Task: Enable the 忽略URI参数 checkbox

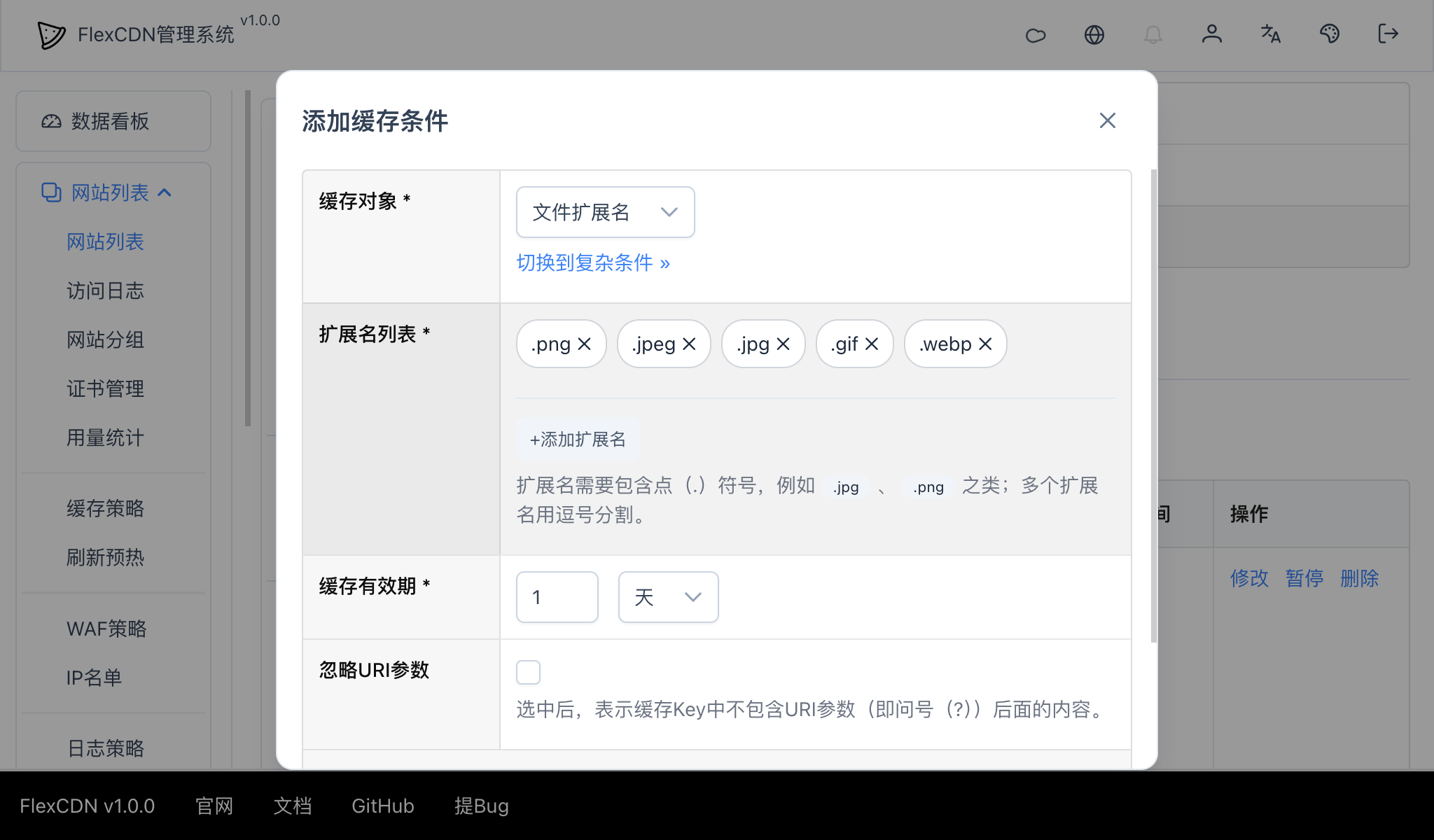Action: click(528, 671)
